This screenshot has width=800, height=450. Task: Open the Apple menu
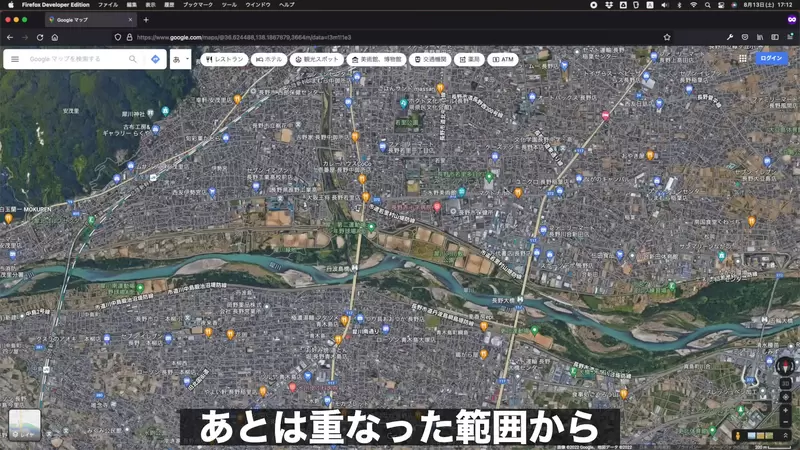pos(10,5)
